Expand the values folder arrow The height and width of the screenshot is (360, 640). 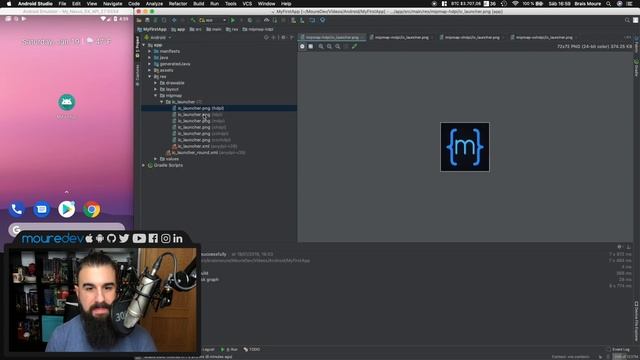(x=156, y=159)
